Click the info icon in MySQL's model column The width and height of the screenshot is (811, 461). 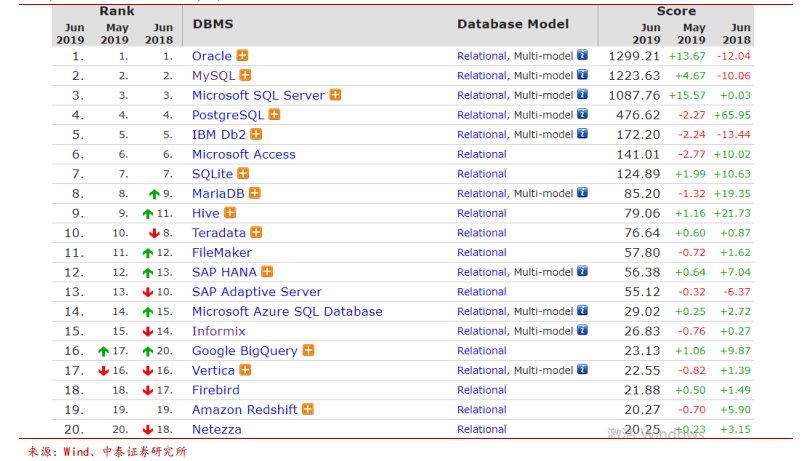(x=582, y=75)
